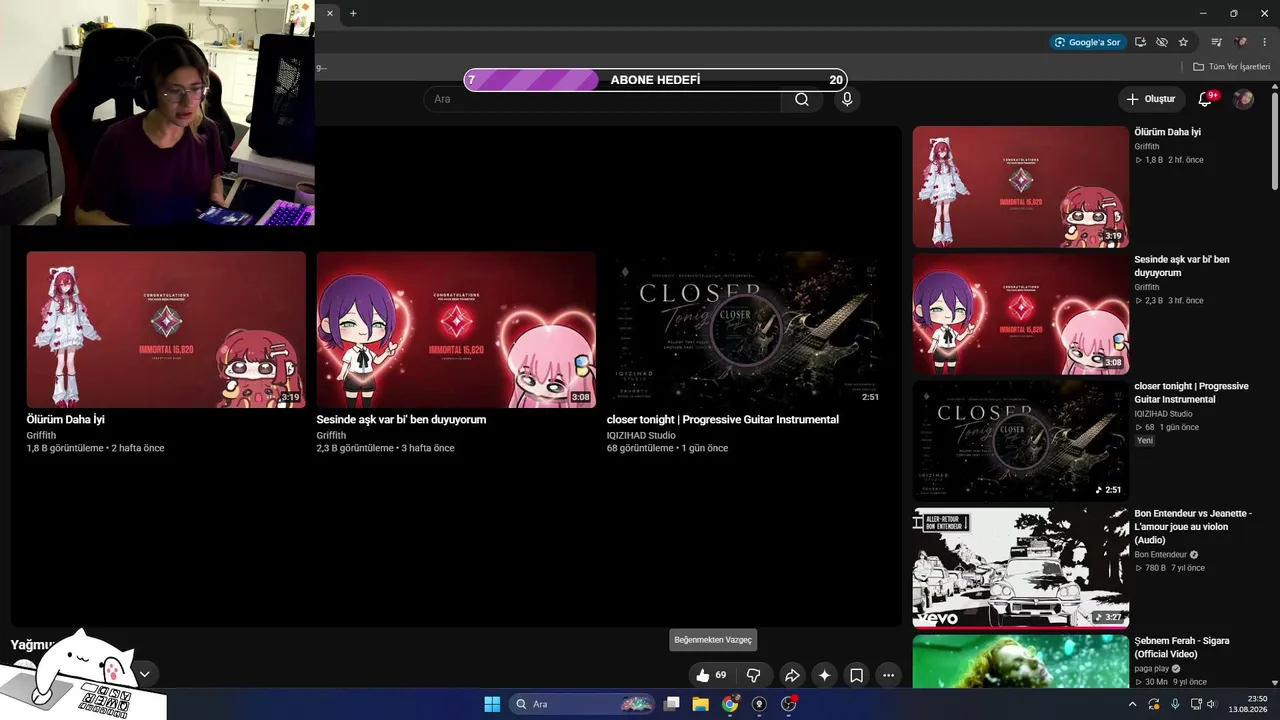
Task: Click the page scrollbar on the right
Action: (1275, 140)
